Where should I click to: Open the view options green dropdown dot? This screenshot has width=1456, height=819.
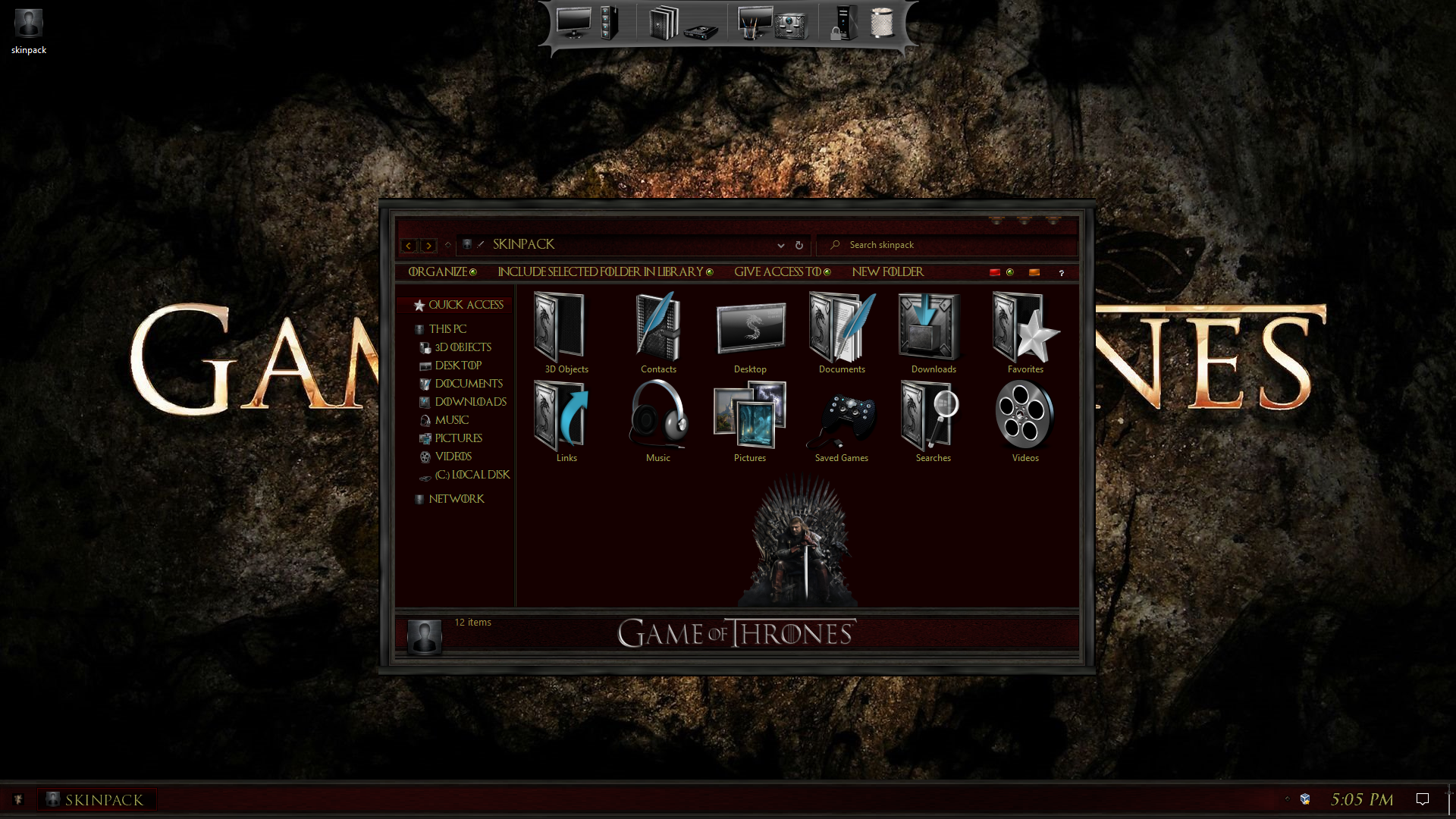pyautogui.click(x=1010, y=272)
